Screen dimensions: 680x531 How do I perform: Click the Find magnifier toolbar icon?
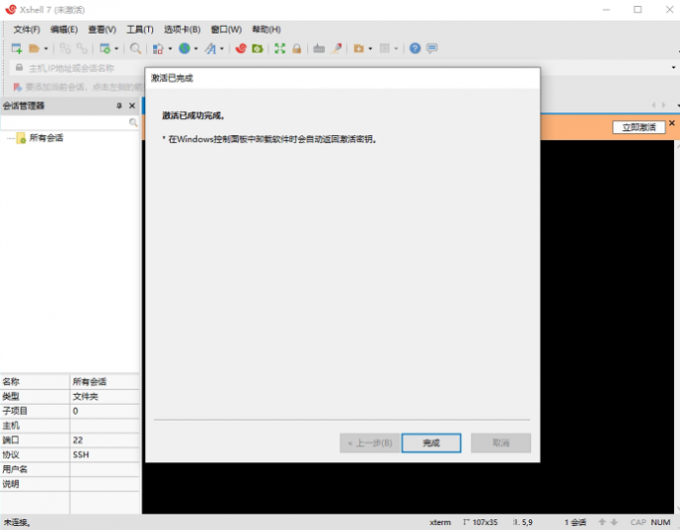(x=135, y=48)
